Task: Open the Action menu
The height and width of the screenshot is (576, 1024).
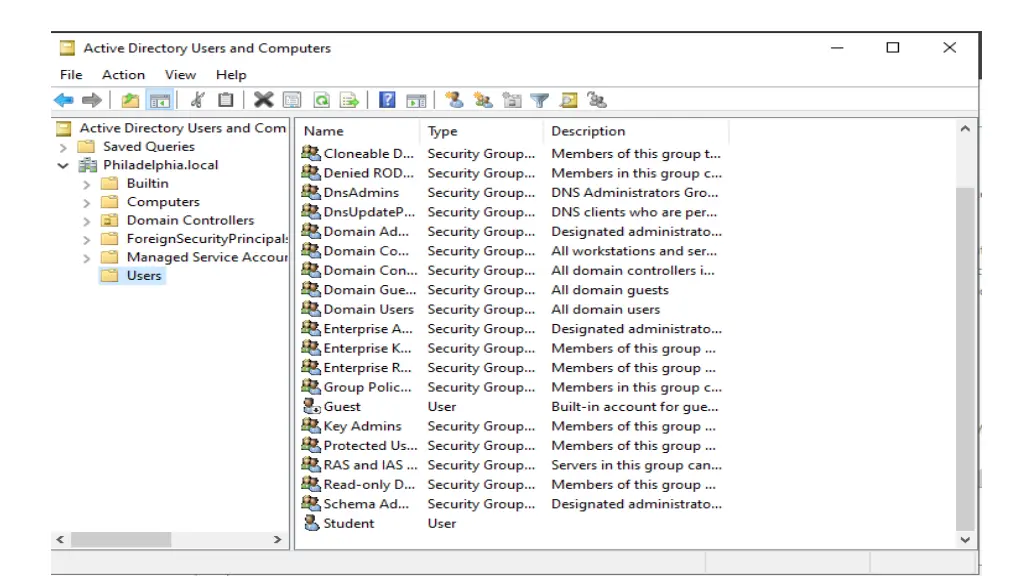Action: tap(123, 74)
